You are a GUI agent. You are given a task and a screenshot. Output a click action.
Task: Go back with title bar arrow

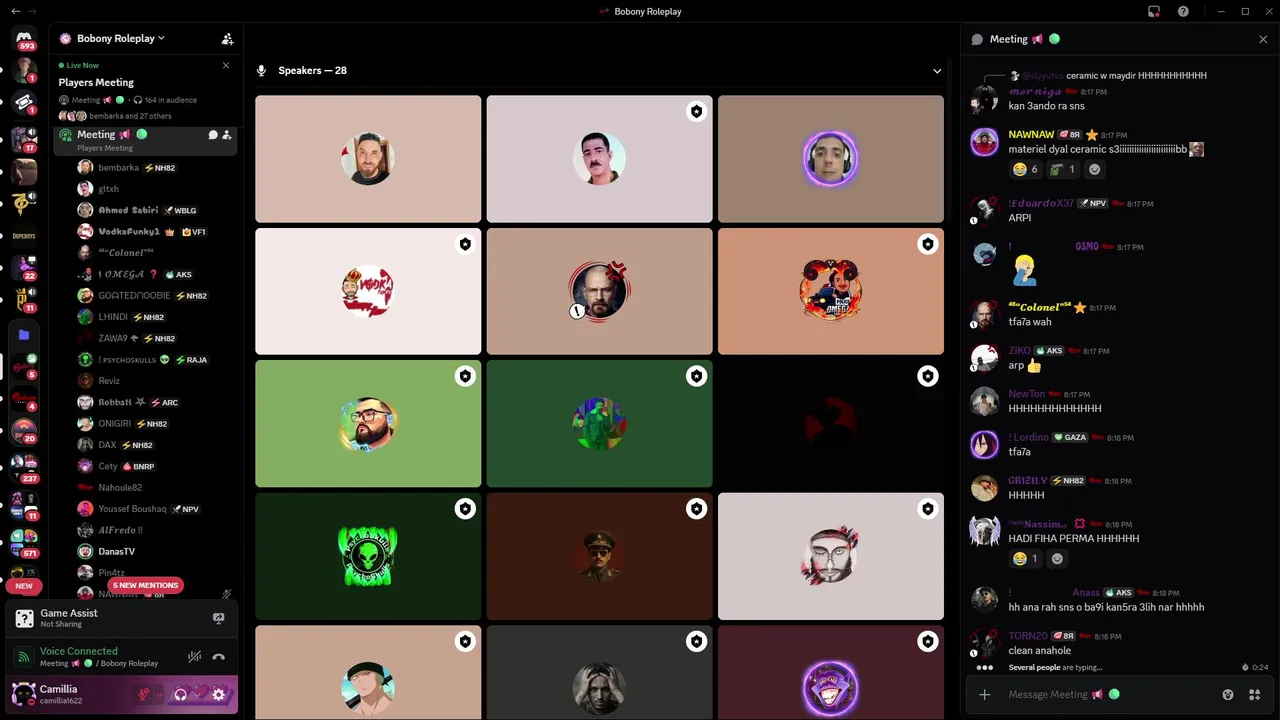click(x=14, y=11)
